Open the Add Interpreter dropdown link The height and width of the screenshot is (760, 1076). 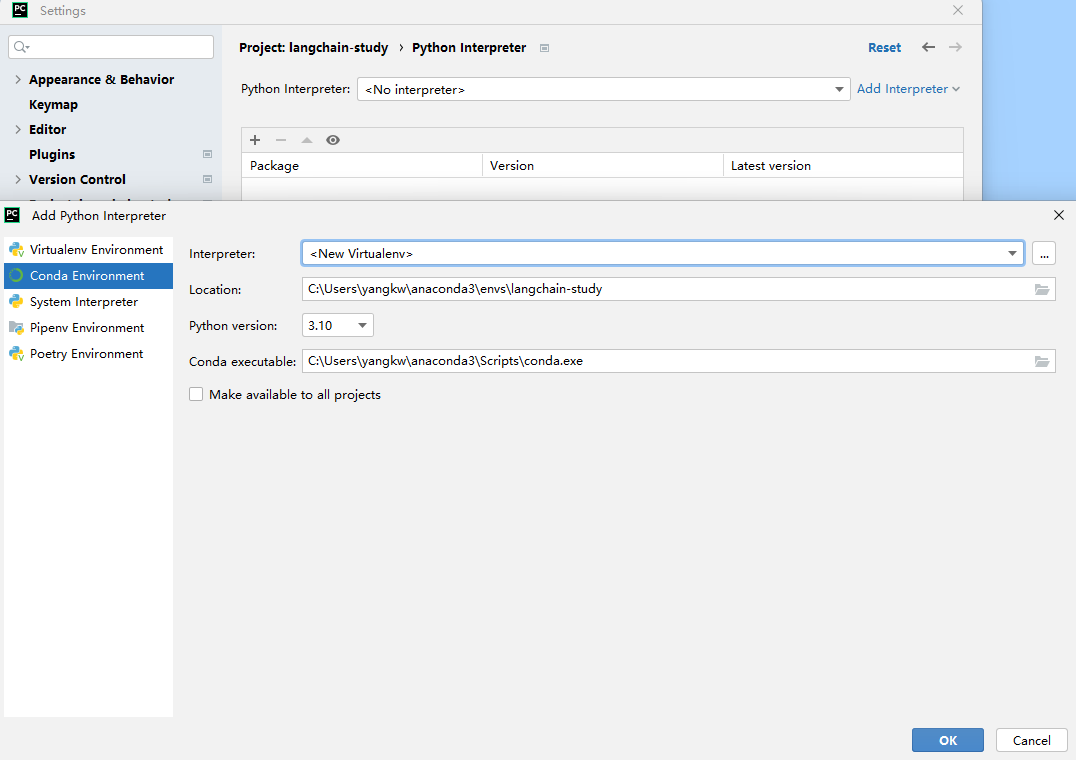908,89
